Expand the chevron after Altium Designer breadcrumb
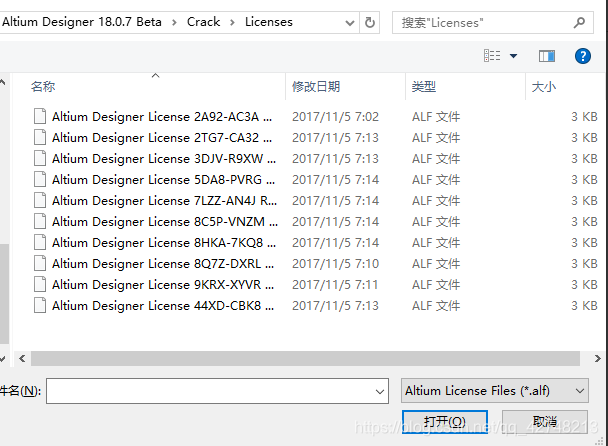This screenshot has width=608, height=446. coord(174,22)
